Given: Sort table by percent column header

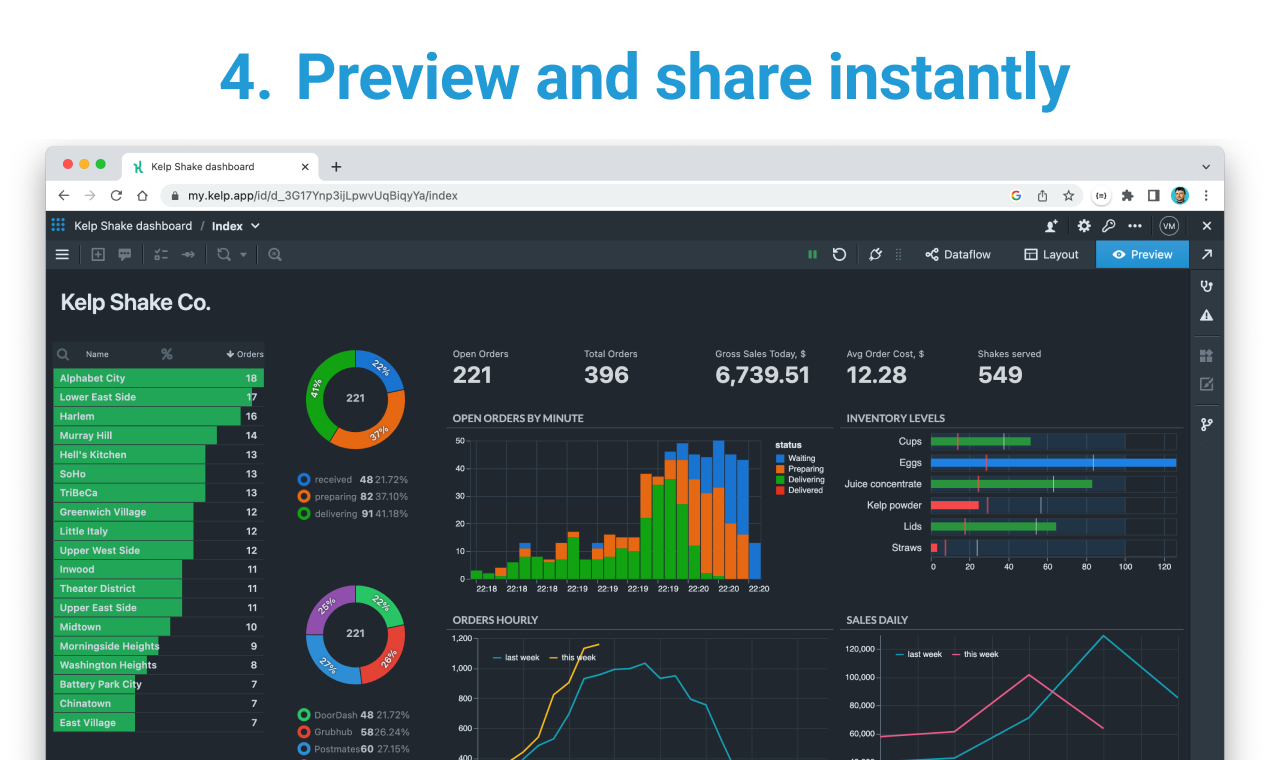Looking at the screenshot, I should [x=167, y=354].
